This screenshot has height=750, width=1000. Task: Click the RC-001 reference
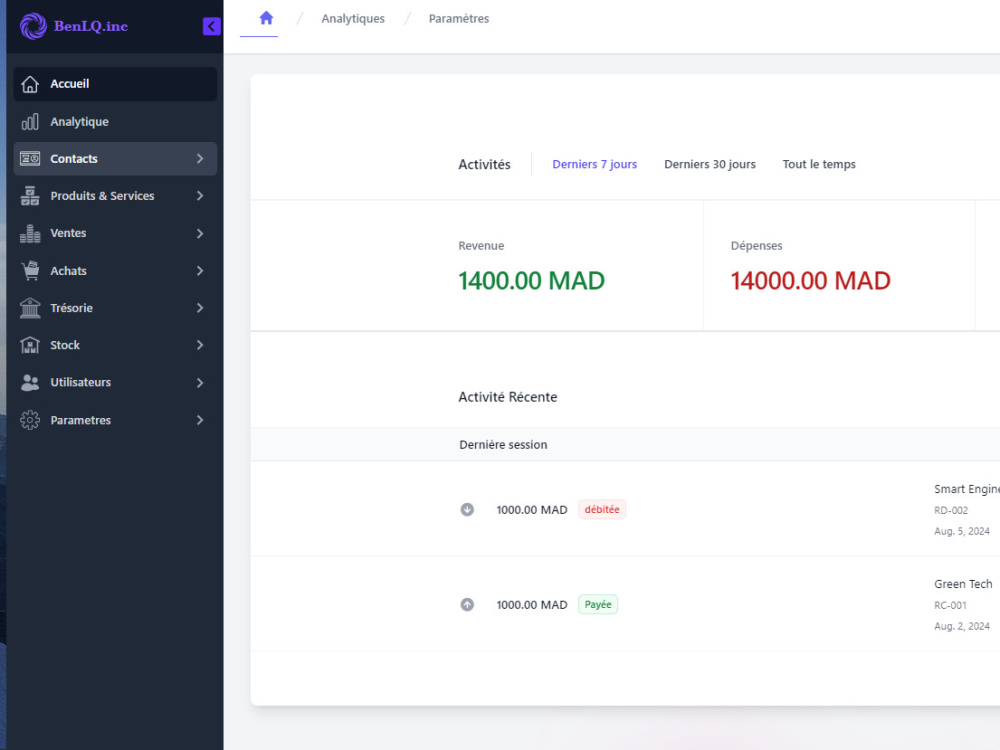(950, 606)
